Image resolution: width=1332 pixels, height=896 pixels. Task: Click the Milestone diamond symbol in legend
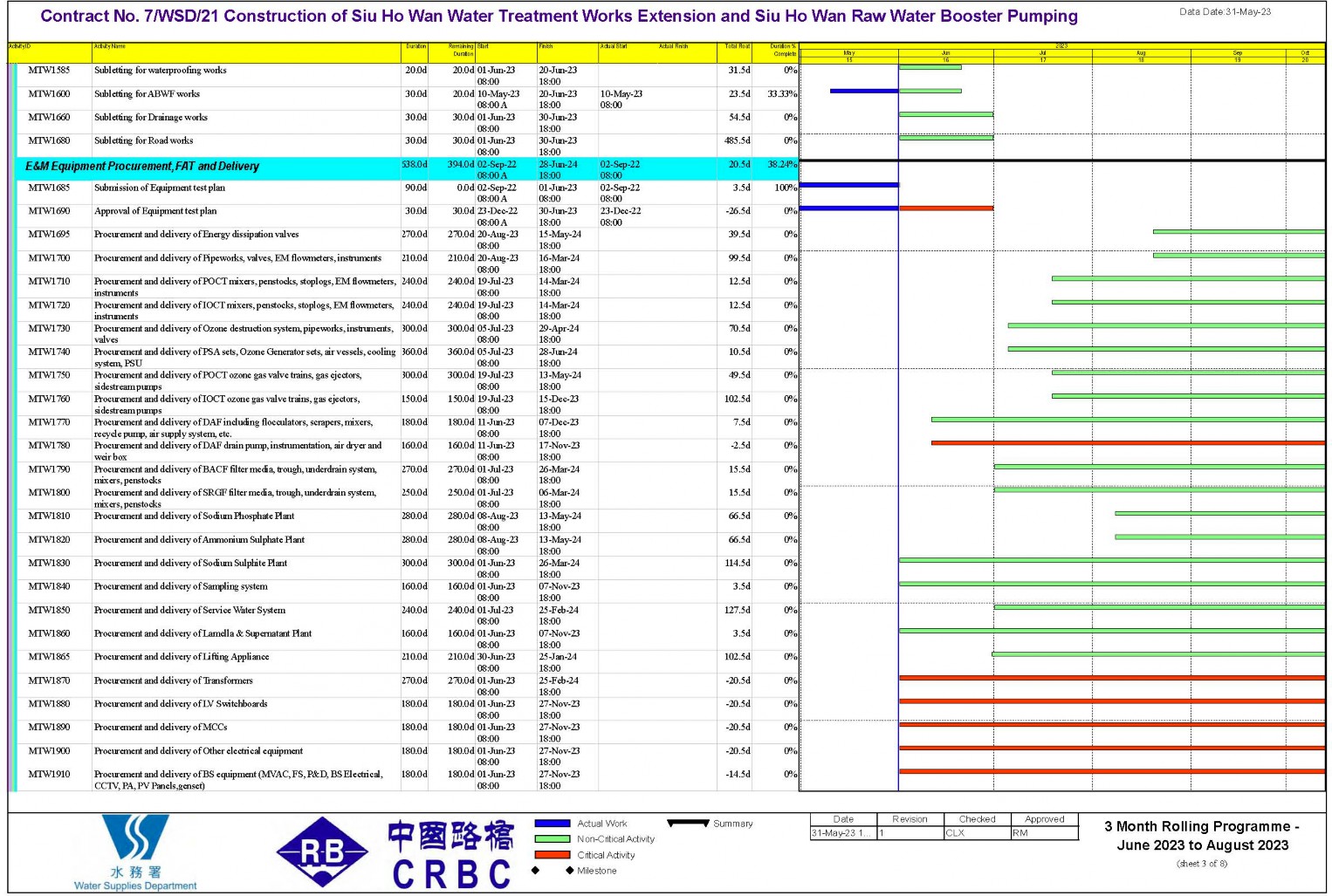point(553,871)
